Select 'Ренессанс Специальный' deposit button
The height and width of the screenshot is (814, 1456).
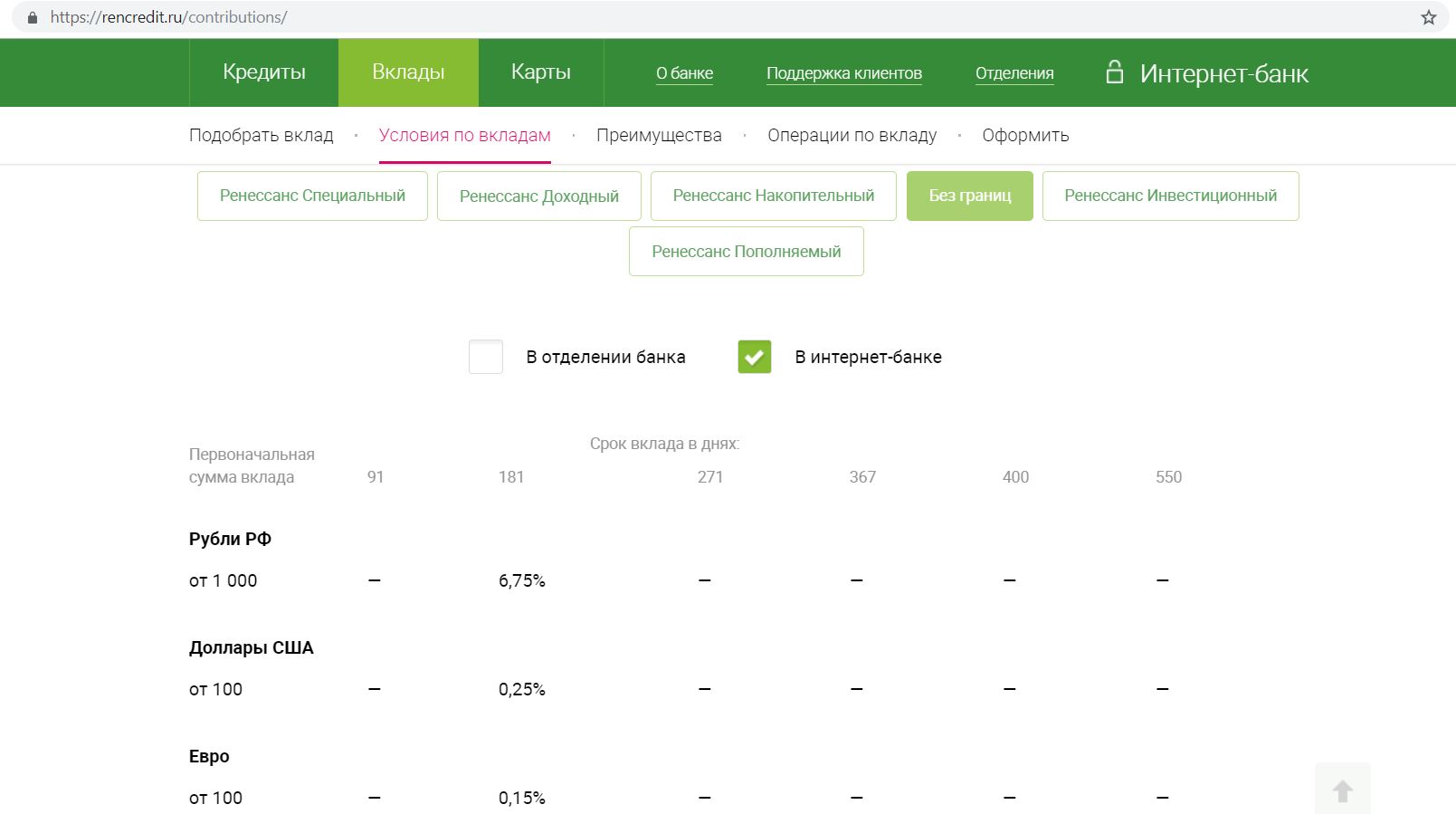click(x=312, y=196)
